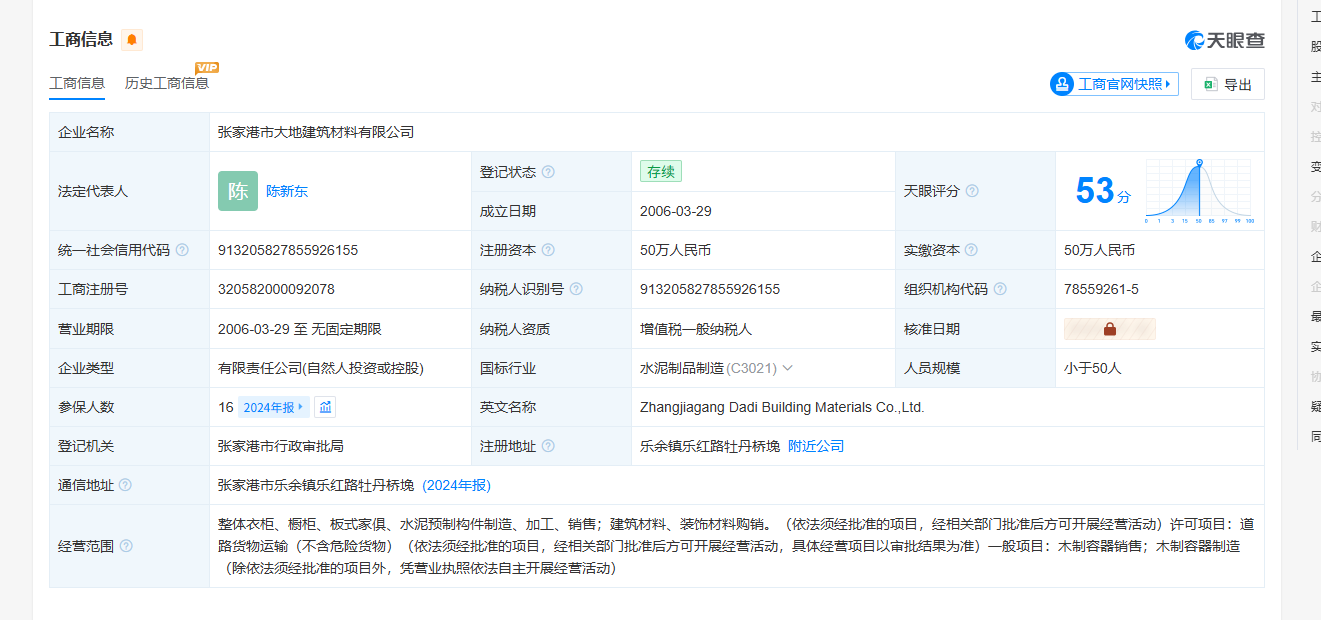Click help icon next to 天眼评分
1321x620 pixels.
972,191
